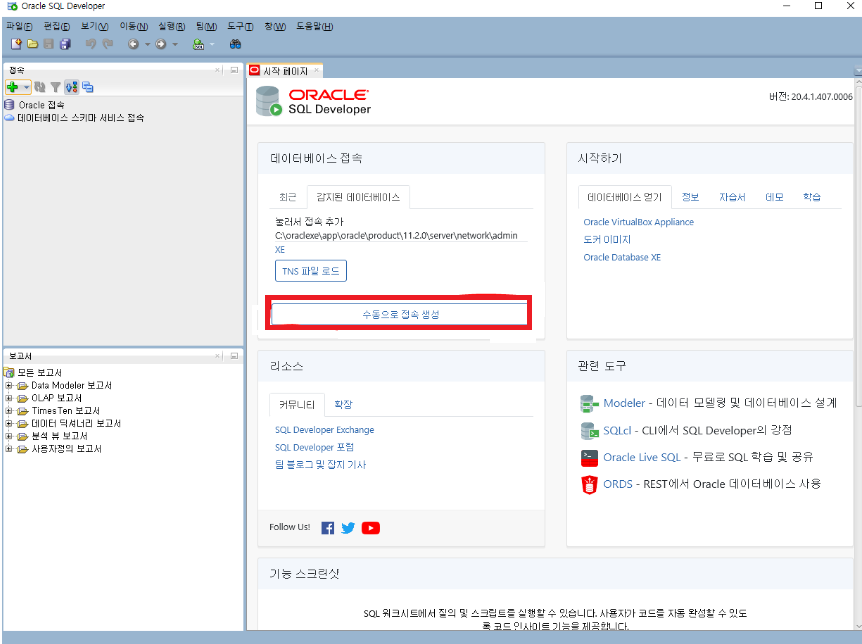Open the Forward button history dropdown arrow
The width and height of the screenshot is (862, 644).
175,45
